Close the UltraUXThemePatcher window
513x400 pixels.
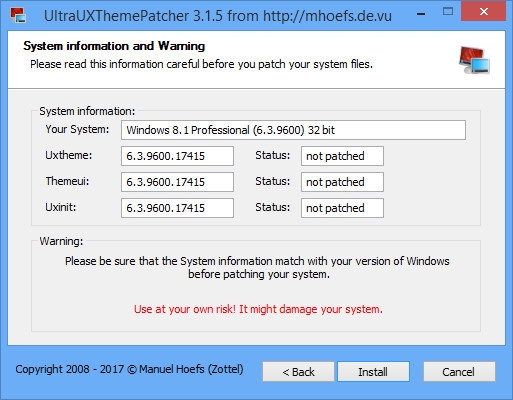coord(483,12)
